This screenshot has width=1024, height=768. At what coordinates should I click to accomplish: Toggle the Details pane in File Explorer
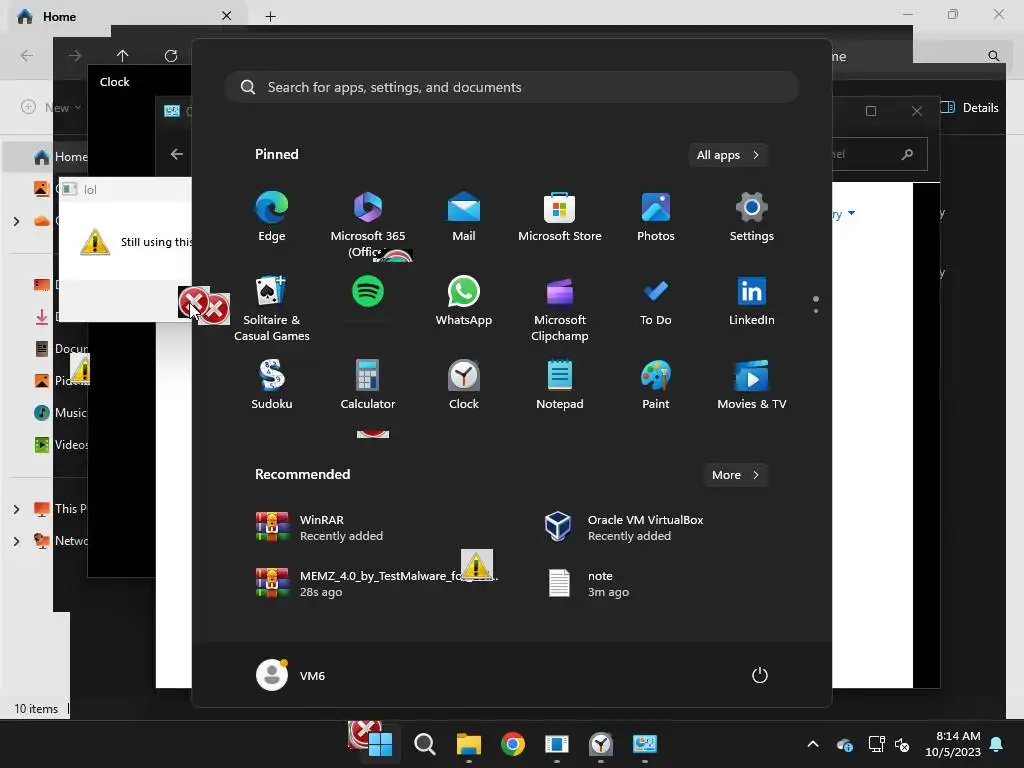click(970, 108)
